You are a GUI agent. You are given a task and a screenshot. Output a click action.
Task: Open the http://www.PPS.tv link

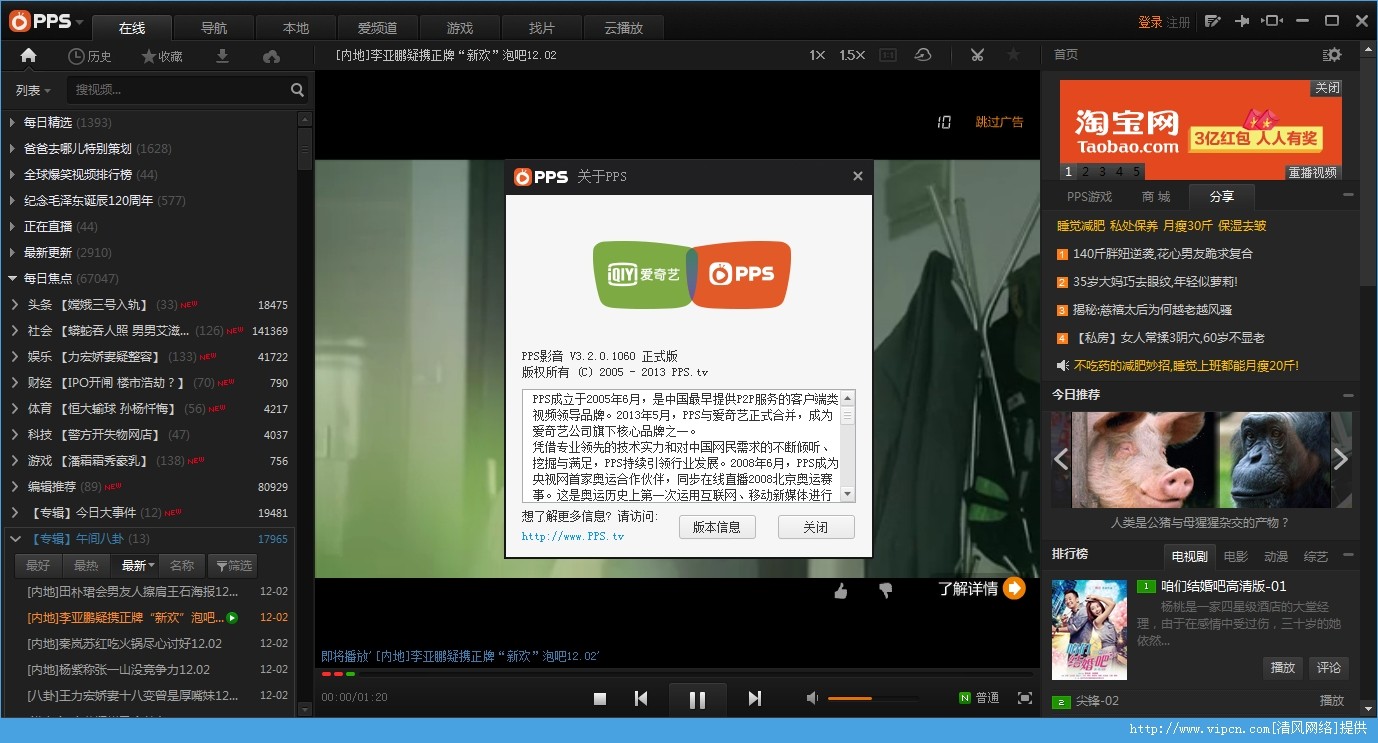click(x=573, y=537)
